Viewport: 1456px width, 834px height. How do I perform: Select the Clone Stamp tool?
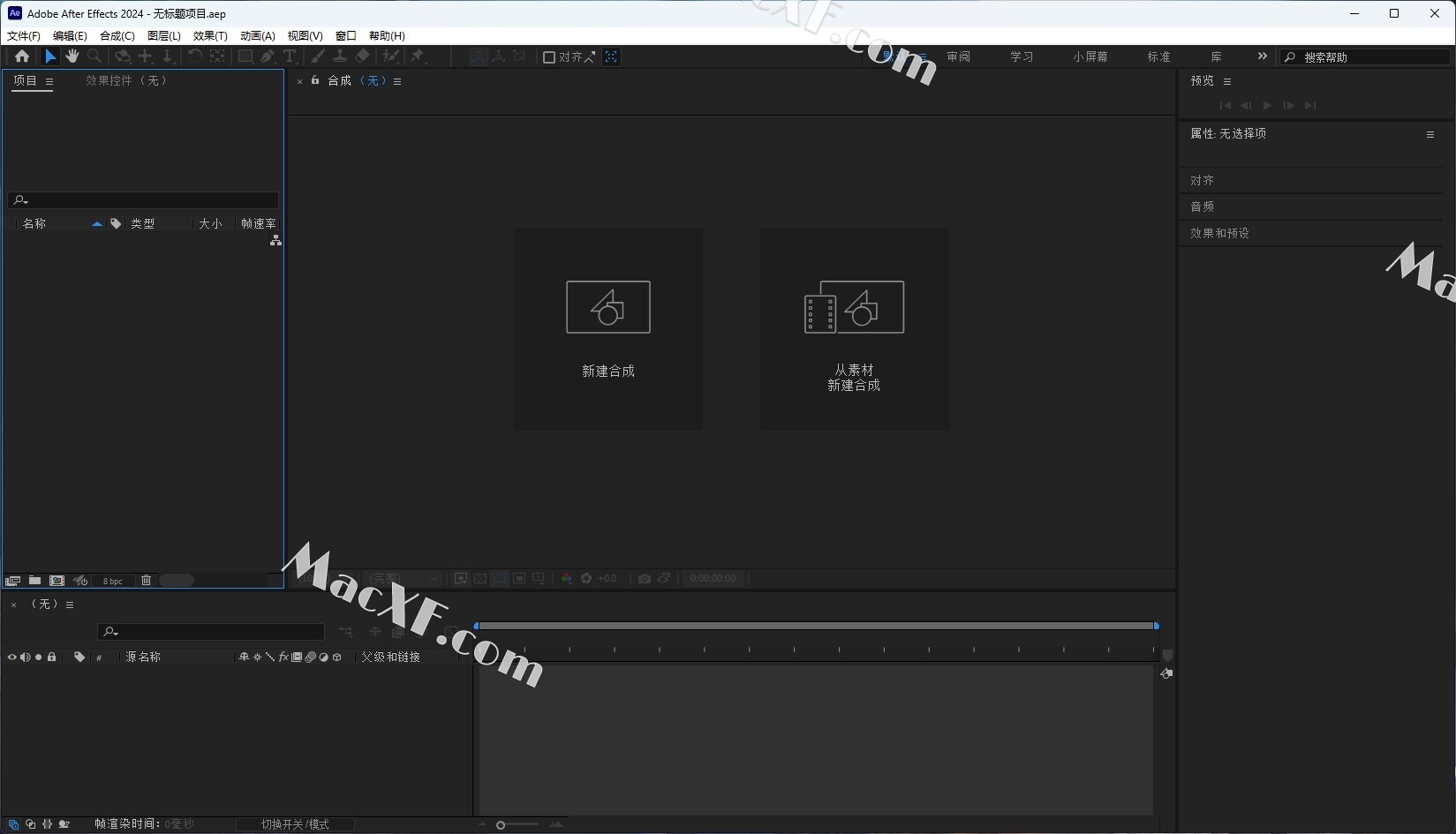tap(340, 56)
